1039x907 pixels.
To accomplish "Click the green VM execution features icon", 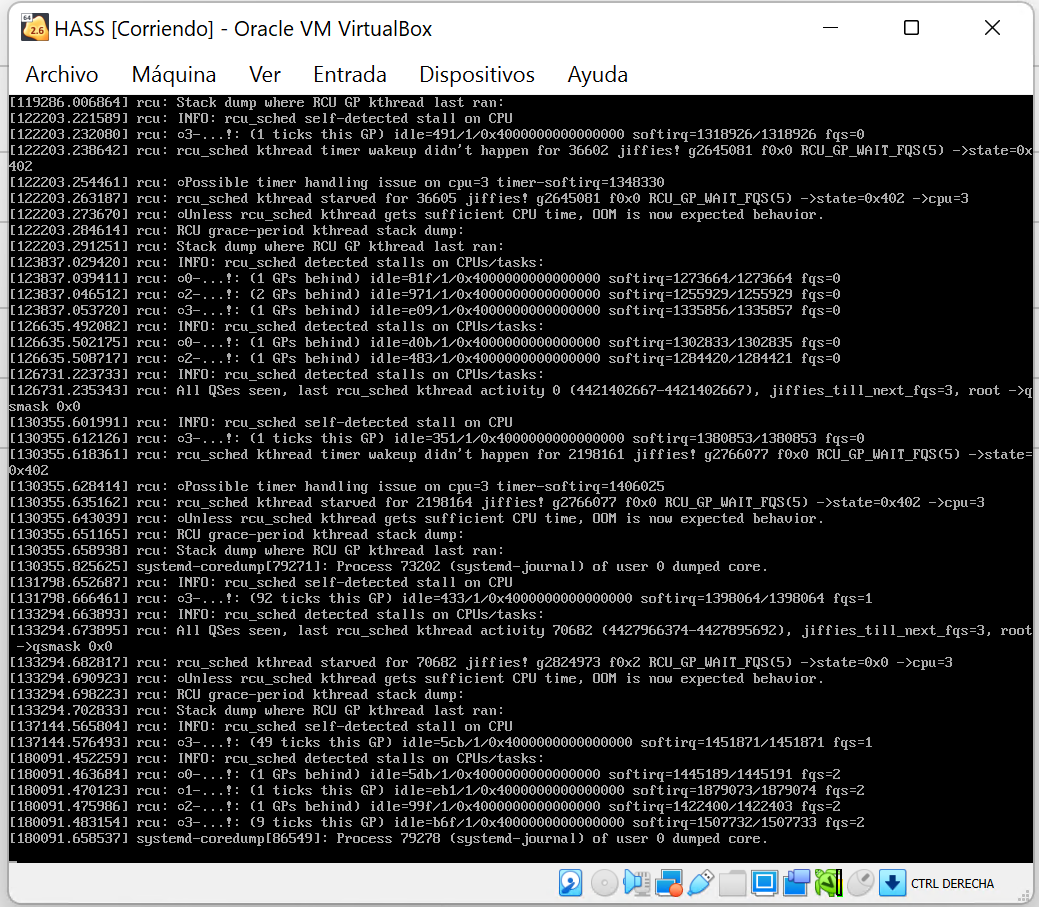I will click(x=829, y=883).
